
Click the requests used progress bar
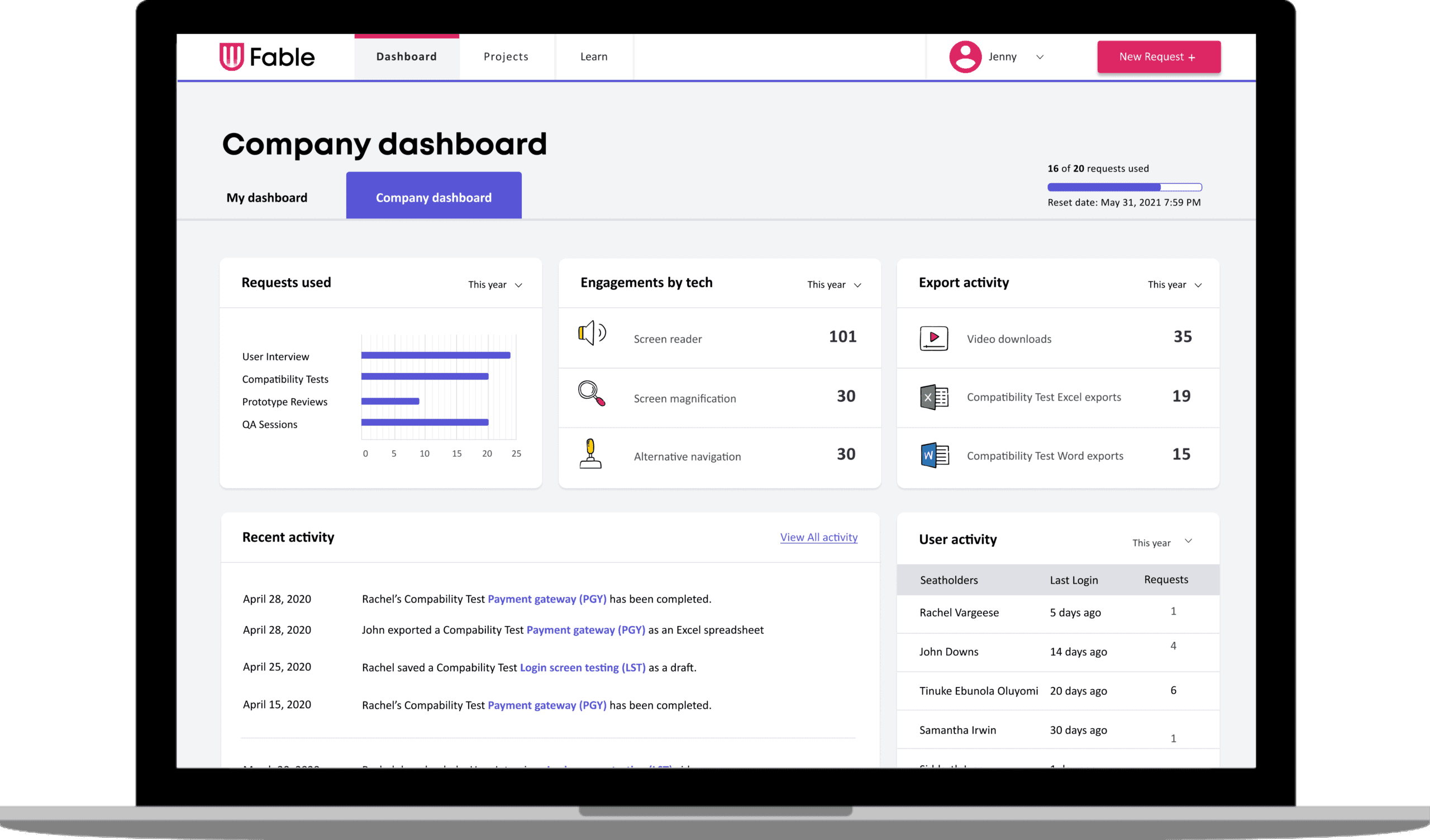pyautogui.click(x=1124, y=187)
